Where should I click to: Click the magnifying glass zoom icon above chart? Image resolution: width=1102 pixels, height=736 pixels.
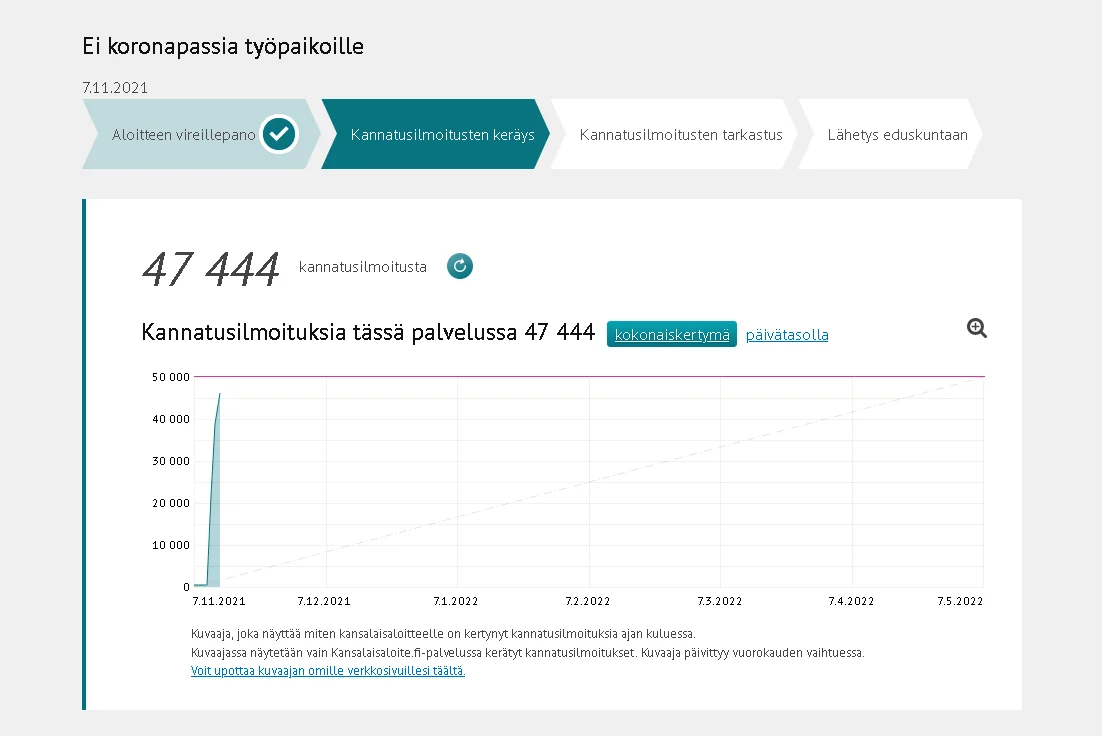[976, 328]
